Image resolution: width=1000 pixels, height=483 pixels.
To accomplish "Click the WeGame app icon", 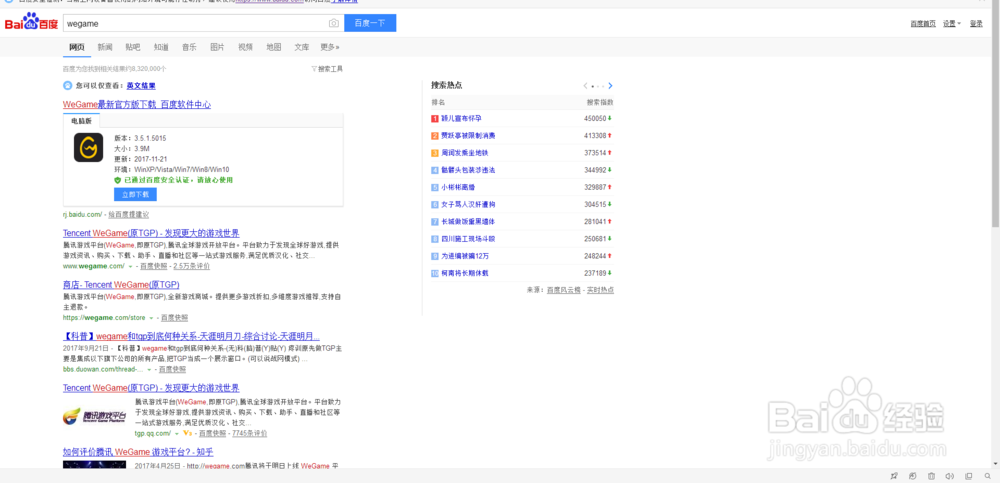I will (x=88, y=147).
